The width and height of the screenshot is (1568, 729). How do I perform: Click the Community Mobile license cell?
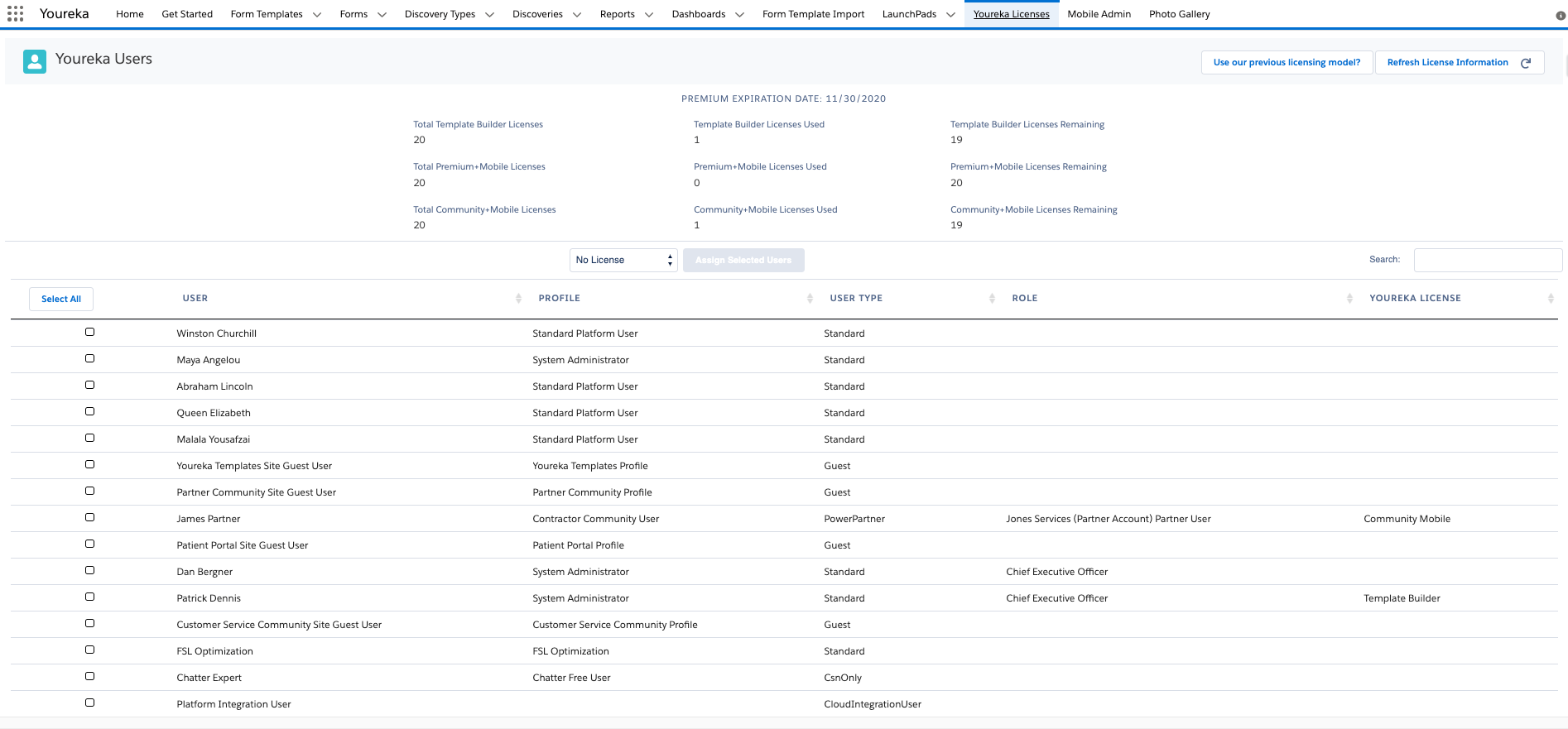coord(1407,519)
